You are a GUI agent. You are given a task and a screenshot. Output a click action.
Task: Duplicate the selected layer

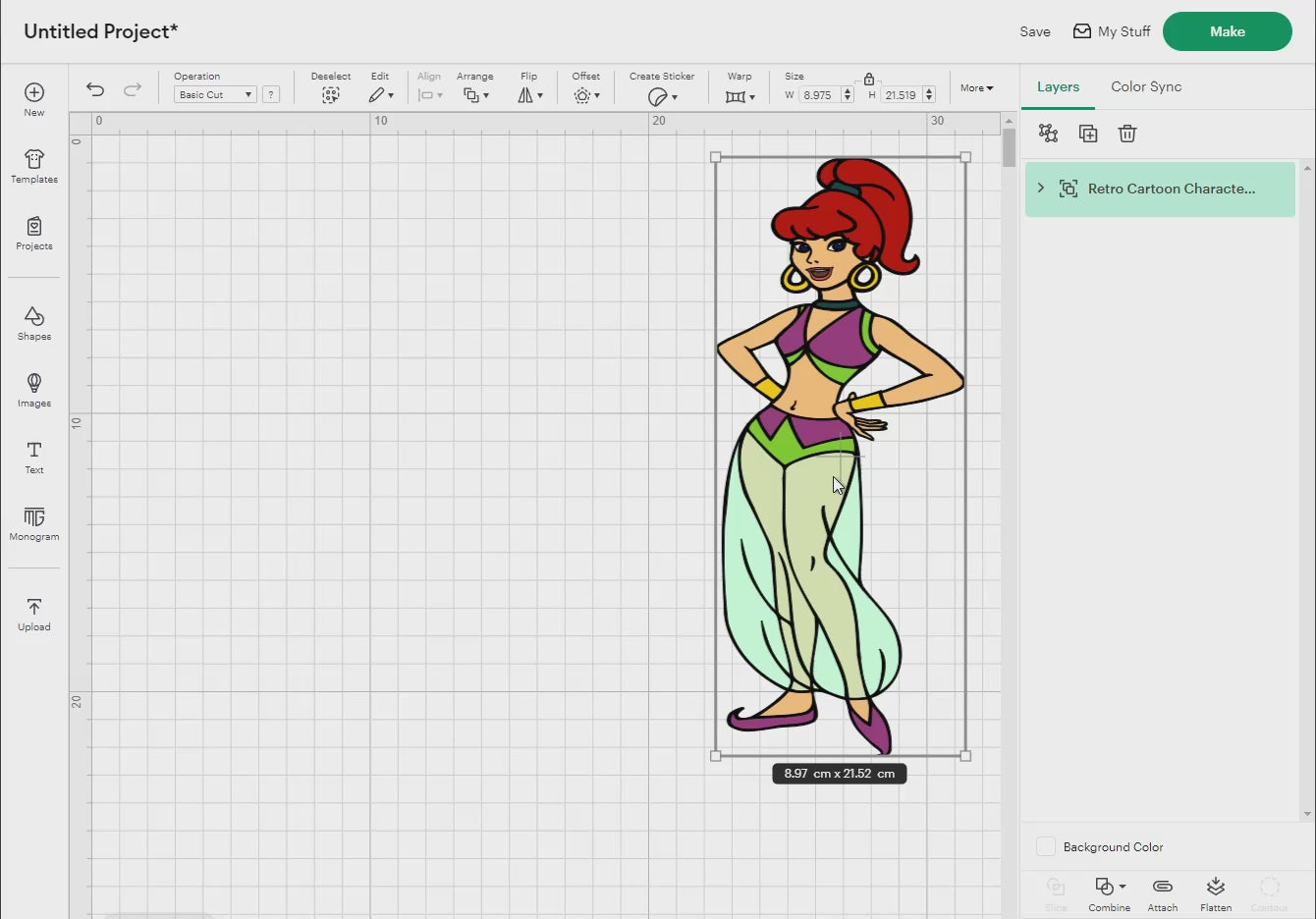[x=1088, y=134]
